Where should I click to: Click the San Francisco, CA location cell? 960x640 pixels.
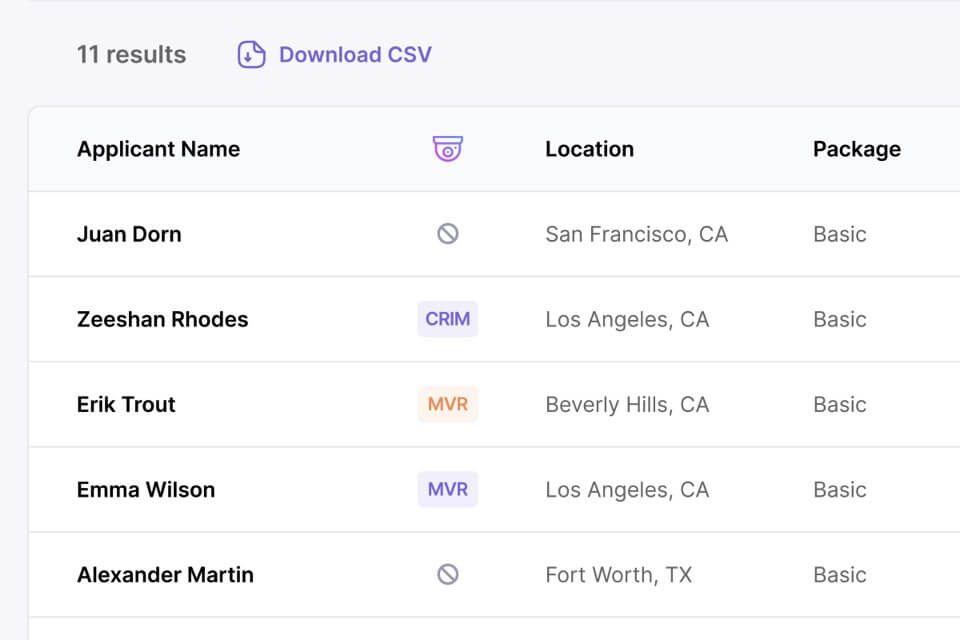pyautogui.click(x=636, y=234)
